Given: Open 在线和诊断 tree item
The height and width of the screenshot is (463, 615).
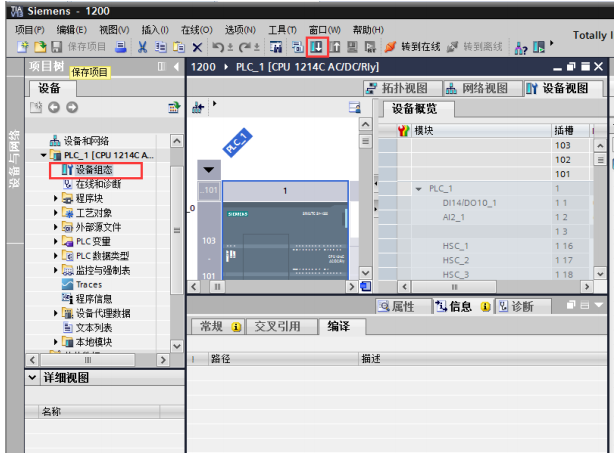Looking at the screenshot, I should pos(98,184).
